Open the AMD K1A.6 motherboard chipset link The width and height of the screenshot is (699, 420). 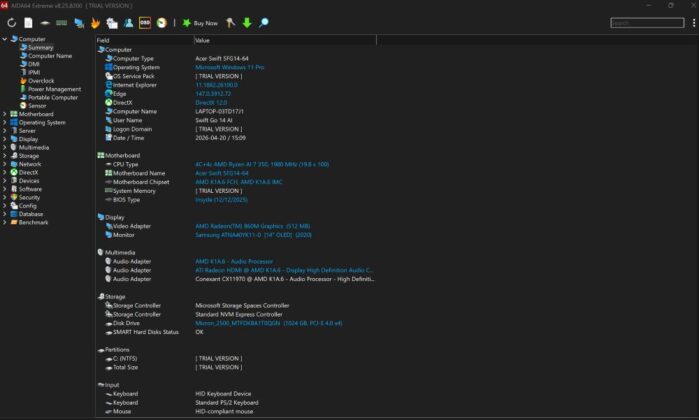click(238, 182)
